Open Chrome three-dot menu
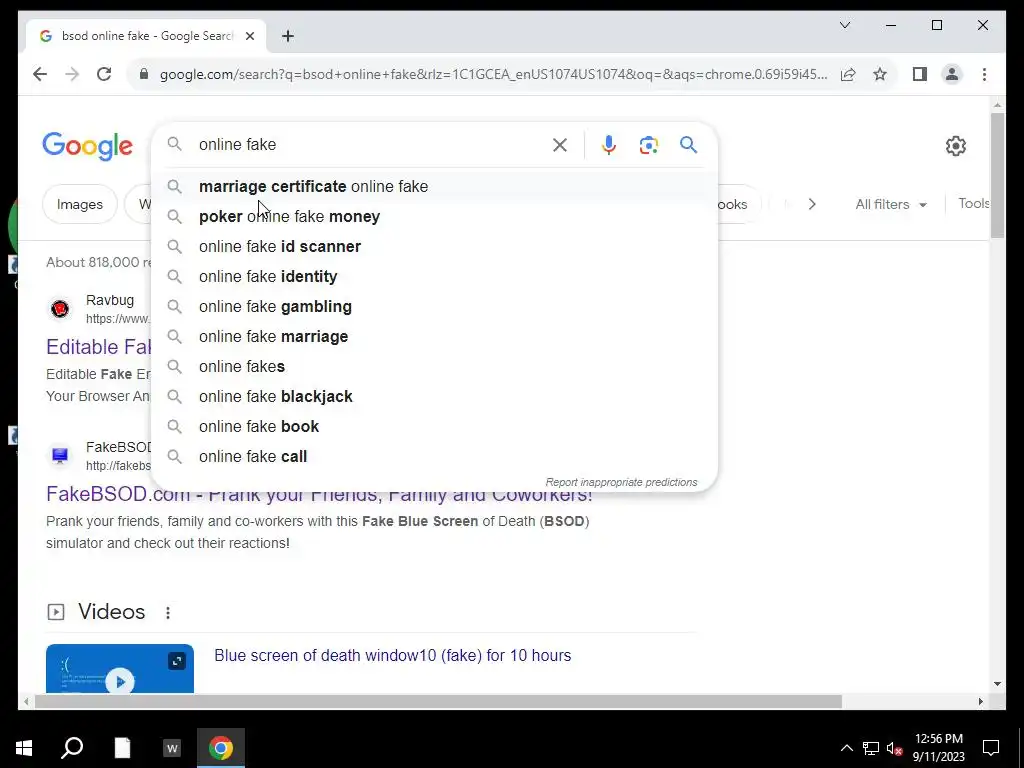The width and height of the screenshot is (1024, 768). (x=984, y=74)
